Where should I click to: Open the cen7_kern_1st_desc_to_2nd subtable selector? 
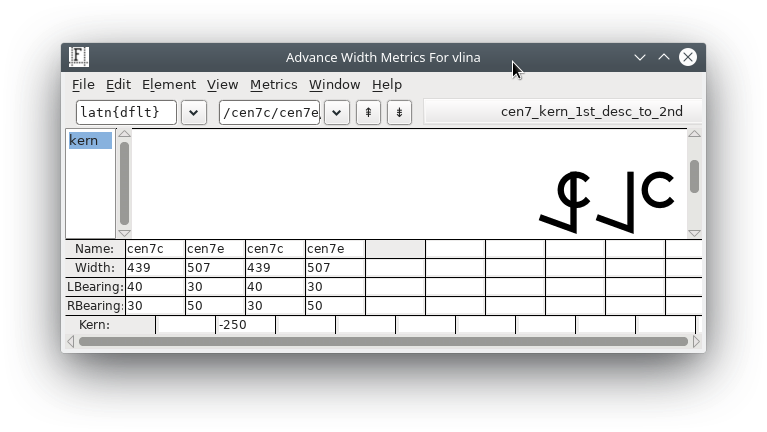[x=563, y=112]
